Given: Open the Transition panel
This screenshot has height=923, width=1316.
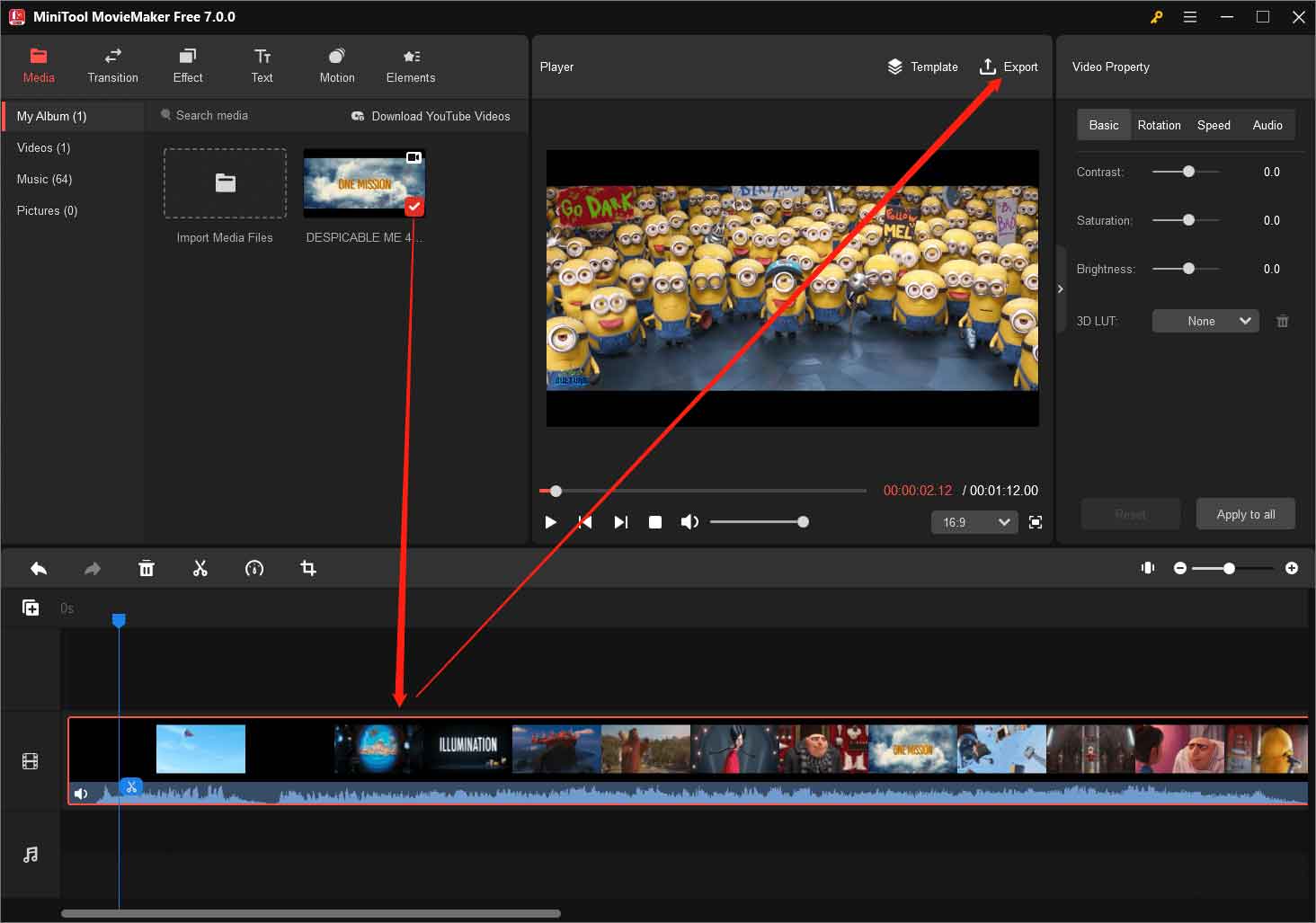Looking at the screenshot, I should [111, 65].
